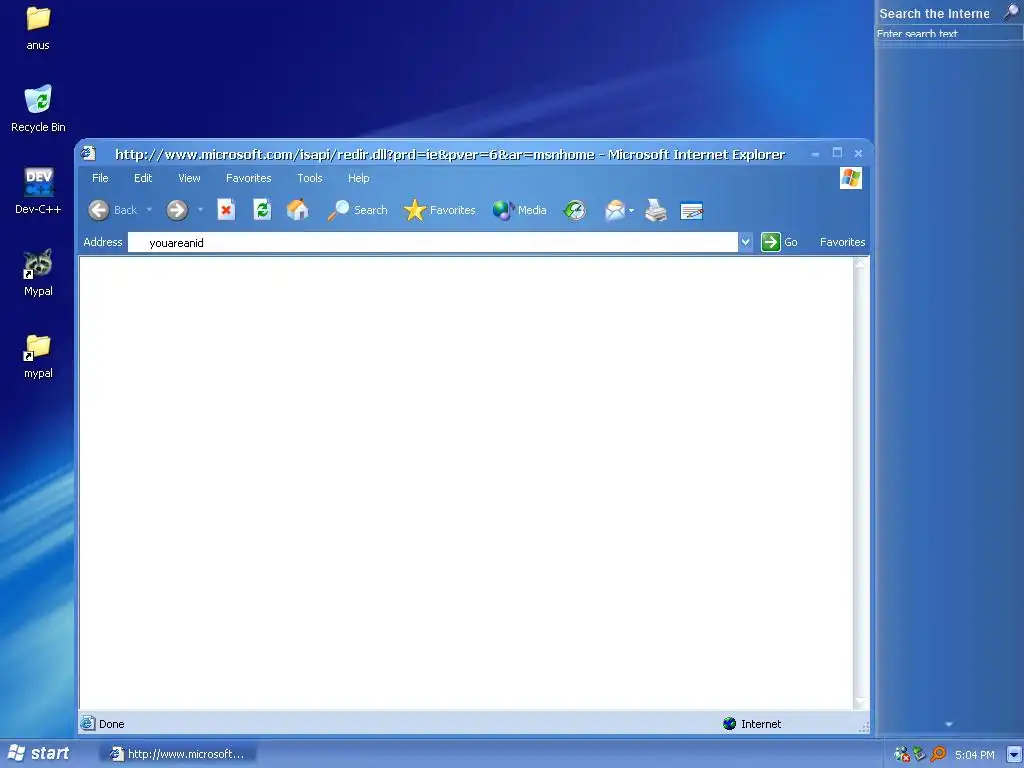Click the Messenger tray icon with red X
Screen dimensions: 1024x768
point(901,754)
